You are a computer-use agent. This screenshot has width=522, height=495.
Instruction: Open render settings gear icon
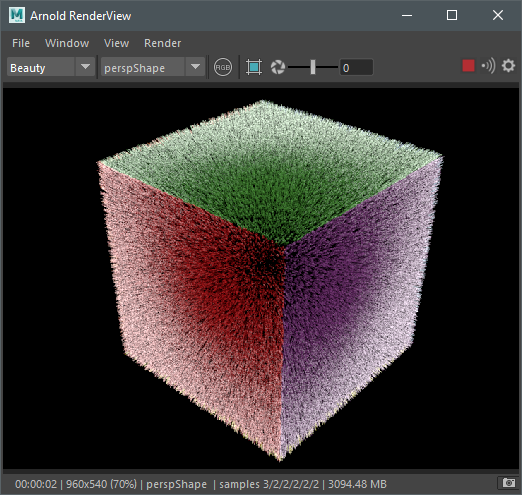point(508,66)
